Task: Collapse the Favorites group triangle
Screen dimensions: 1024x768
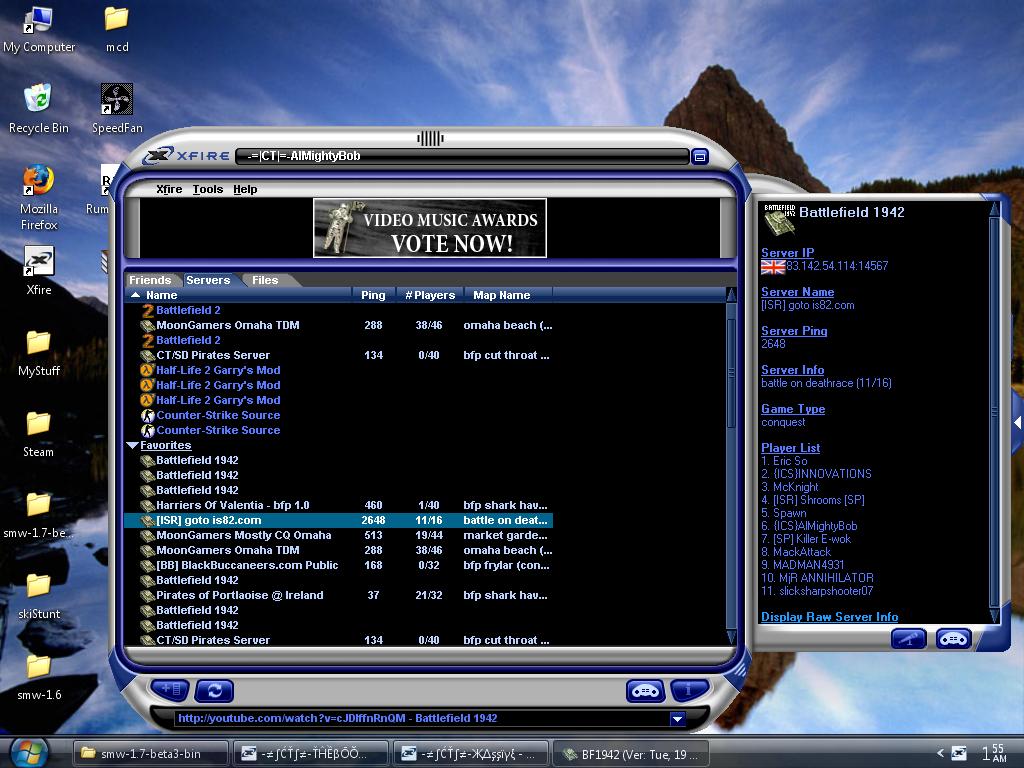Action: [x=132, y=445]
